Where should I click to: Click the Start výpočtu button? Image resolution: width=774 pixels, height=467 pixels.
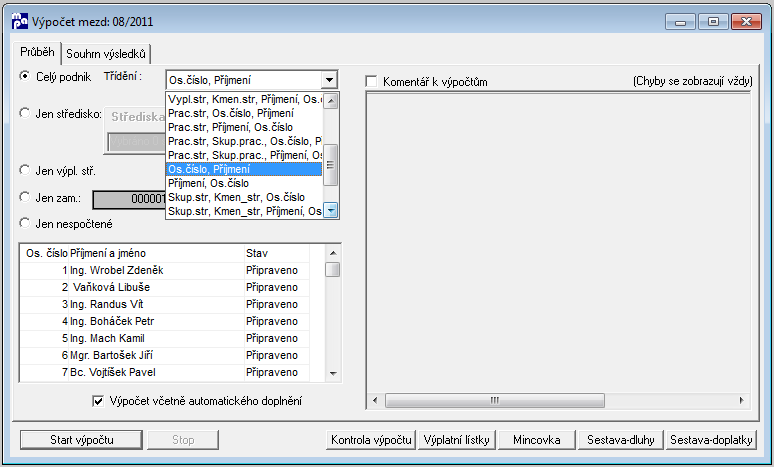81,440
